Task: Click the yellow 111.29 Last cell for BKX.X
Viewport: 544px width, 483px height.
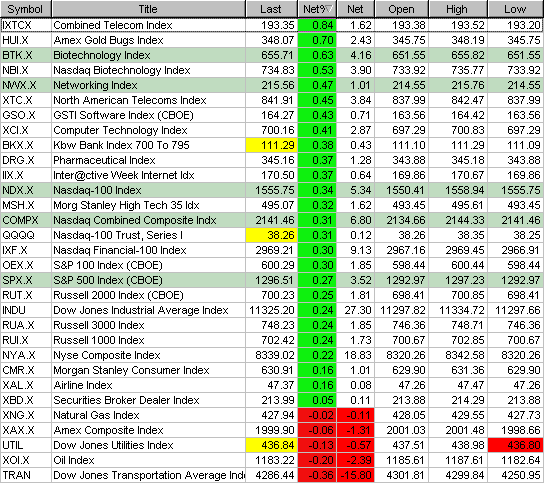Action: pyautogui.click(x=272, y=145)
